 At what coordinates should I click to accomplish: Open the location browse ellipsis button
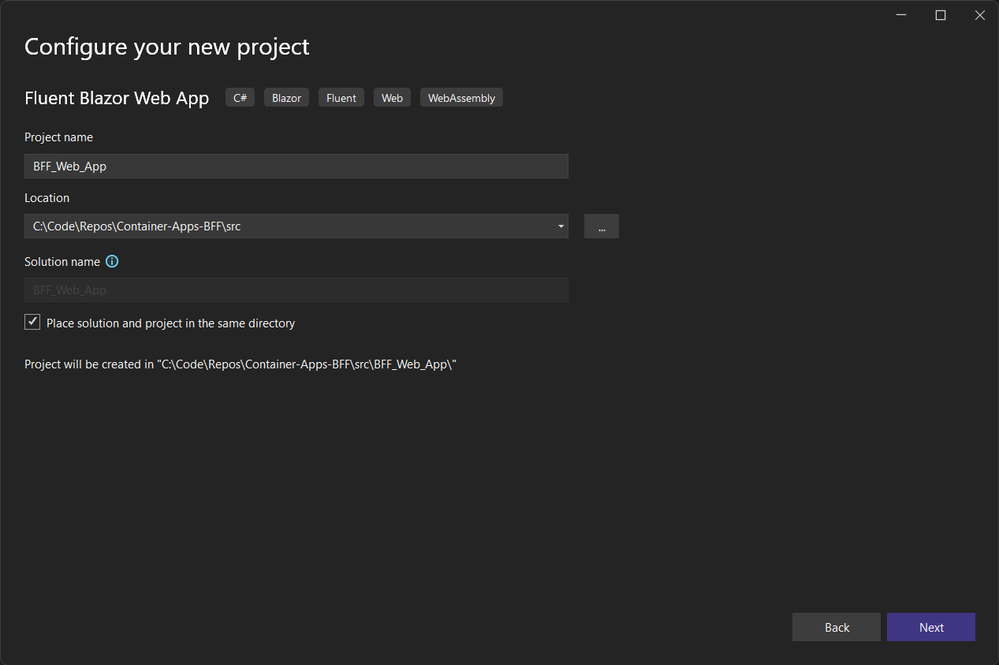tap(601, 226)
